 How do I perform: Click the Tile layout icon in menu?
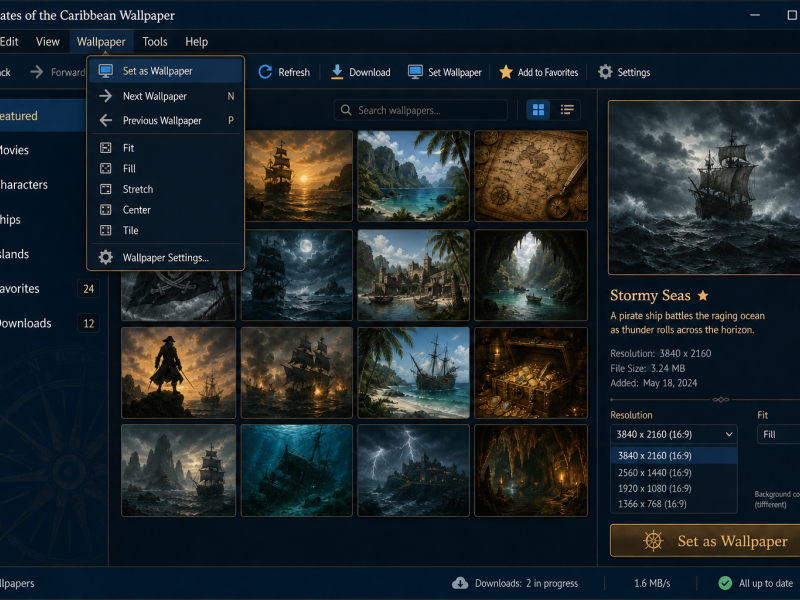106,230
